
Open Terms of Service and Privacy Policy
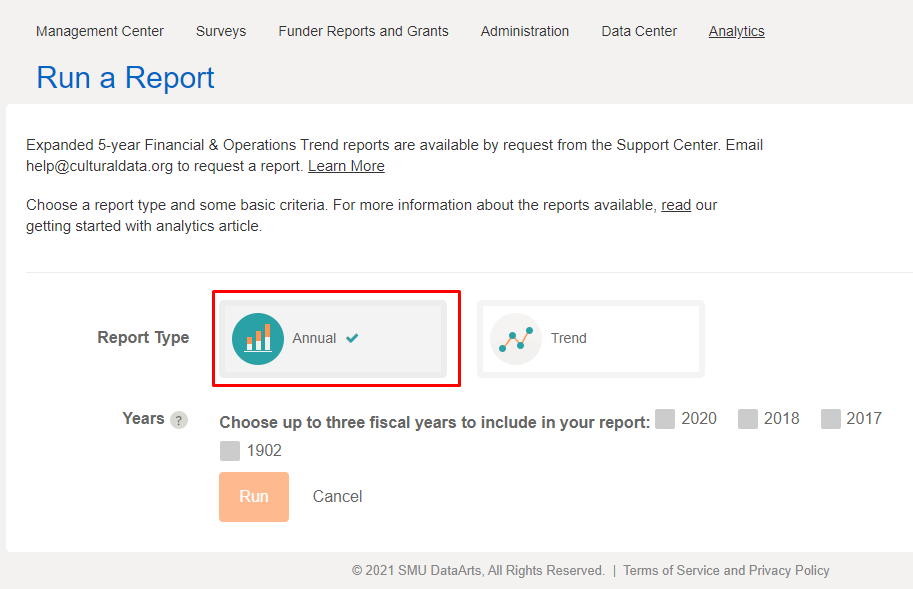point(726,570)
